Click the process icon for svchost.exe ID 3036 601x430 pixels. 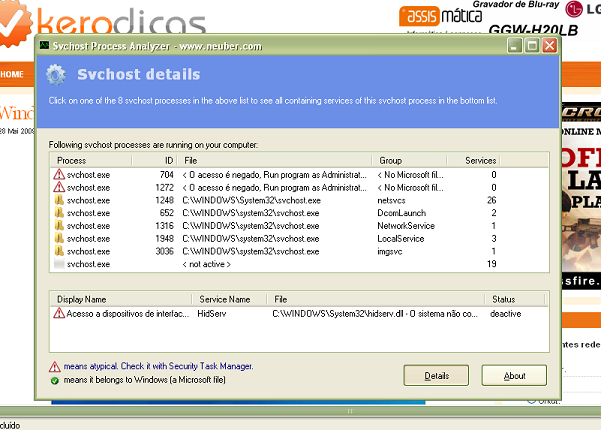pyautogui.click(x=59, y=251)
